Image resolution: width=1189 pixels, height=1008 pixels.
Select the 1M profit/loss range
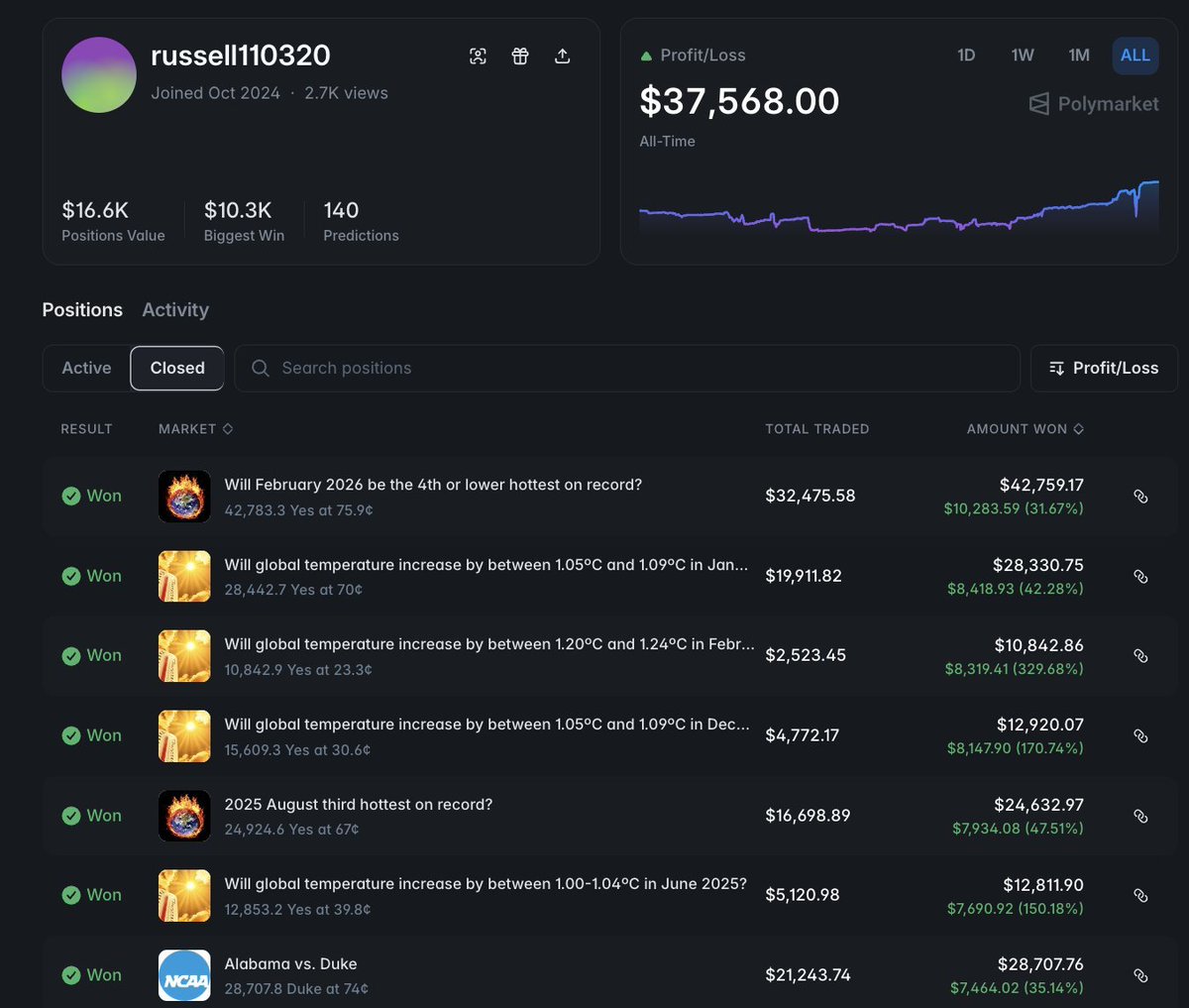[x=1079, y=56]
